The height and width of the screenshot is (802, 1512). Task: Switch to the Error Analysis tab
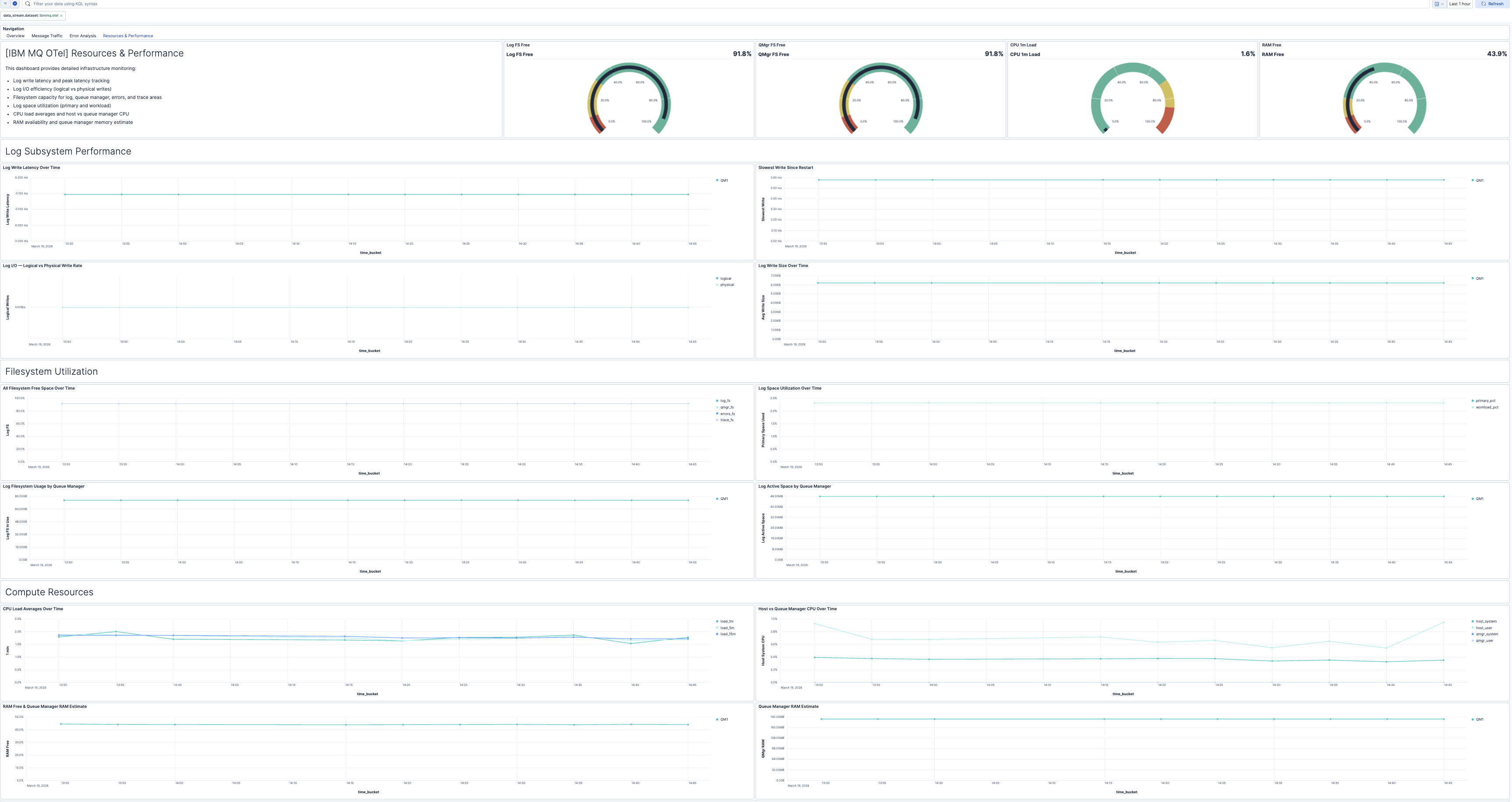[82, 36]
